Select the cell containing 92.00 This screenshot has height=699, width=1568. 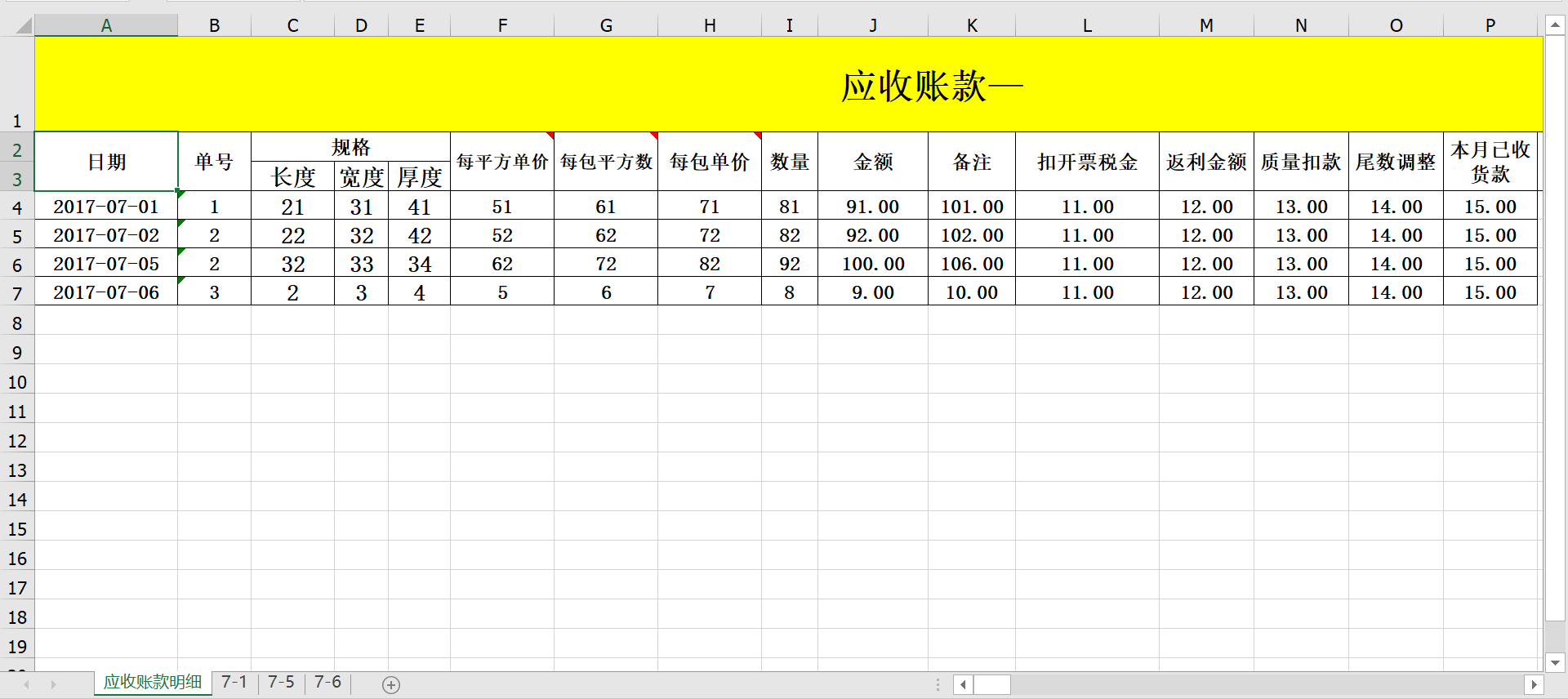point(873,234)
